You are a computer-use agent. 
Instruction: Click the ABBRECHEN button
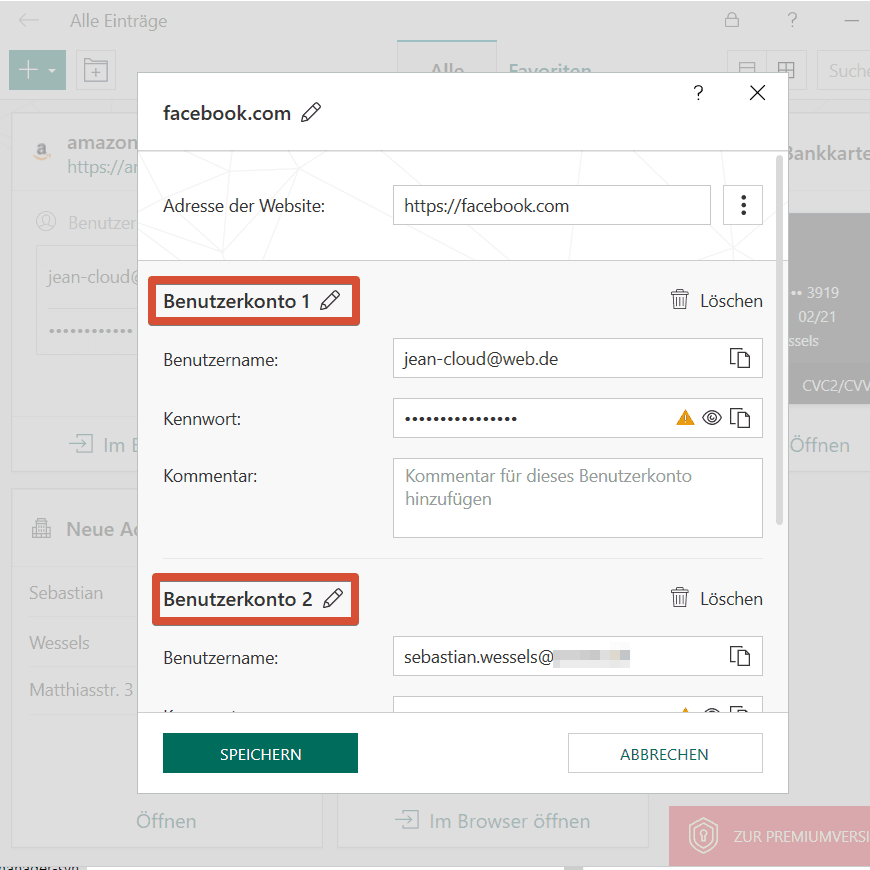665,753
